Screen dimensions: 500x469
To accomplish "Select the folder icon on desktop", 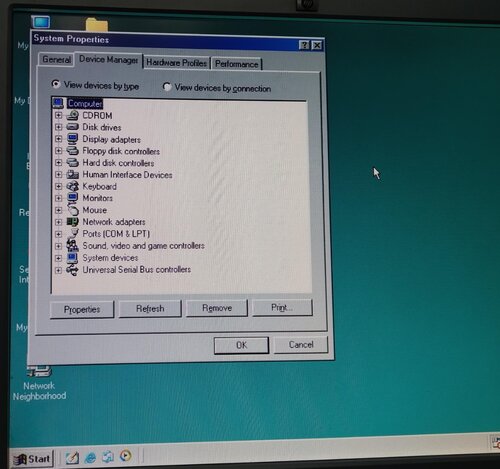I will click(97, 25).
